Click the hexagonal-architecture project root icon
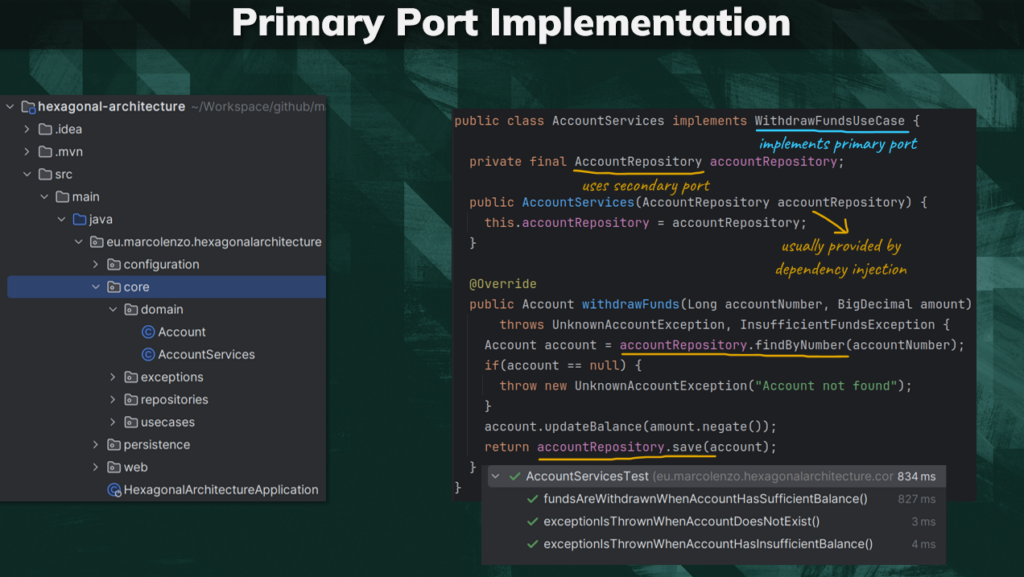The image size is (1024, 577). [28, 106]
